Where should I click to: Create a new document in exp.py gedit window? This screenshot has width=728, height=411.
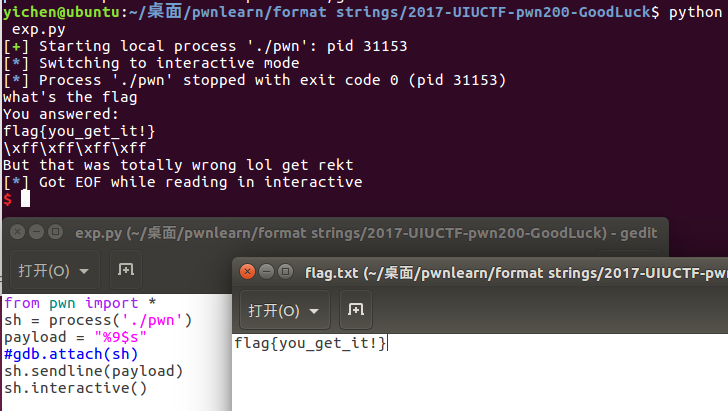point(126,270)
